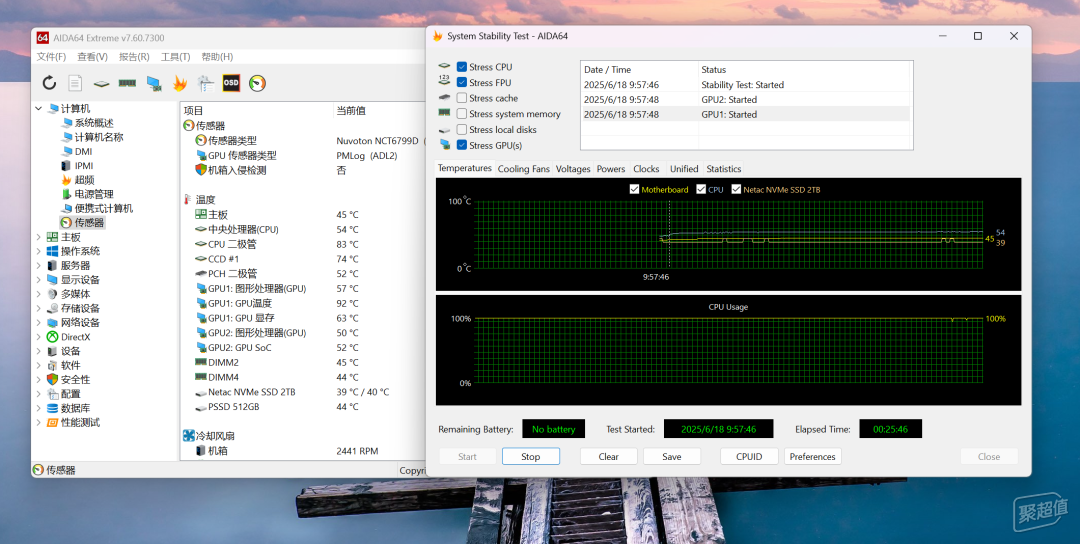This screenshot has width=1080, height=544.
Task: Expand the 服务器 tree node
Action: [39, 265]
